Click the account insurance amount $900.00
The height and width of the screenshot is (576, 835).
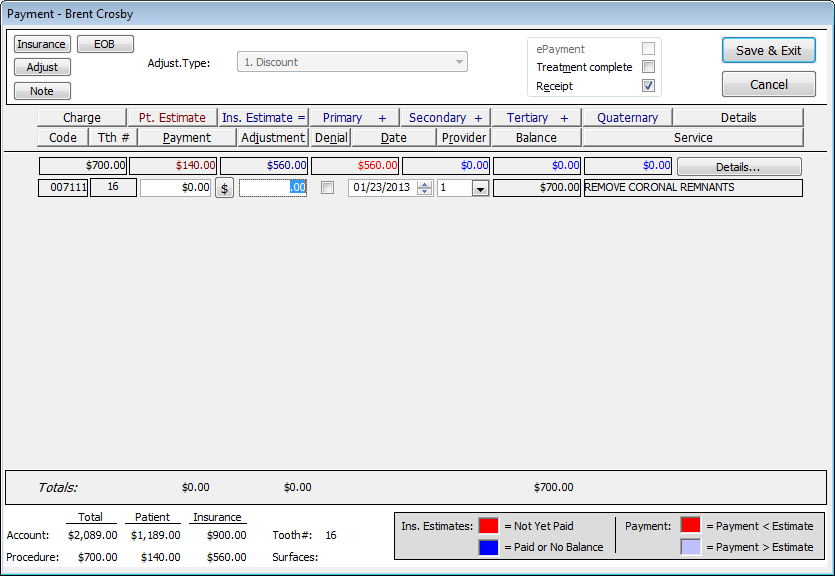[226, 535]
